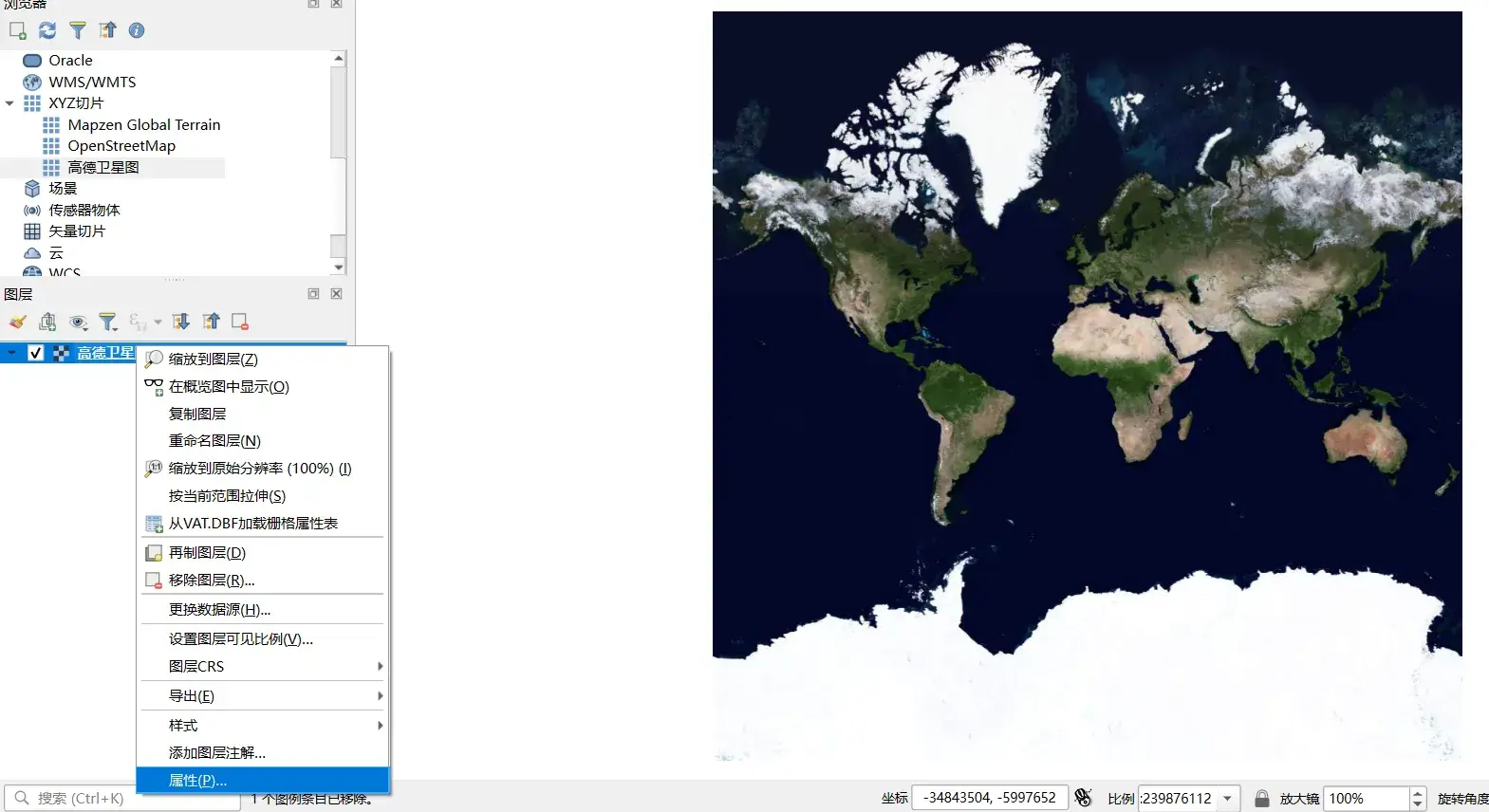Collapse the XYZ切片 tree node
This screenshot has width=1489, height=812.
pyautogui.click(x=9, y=103)
